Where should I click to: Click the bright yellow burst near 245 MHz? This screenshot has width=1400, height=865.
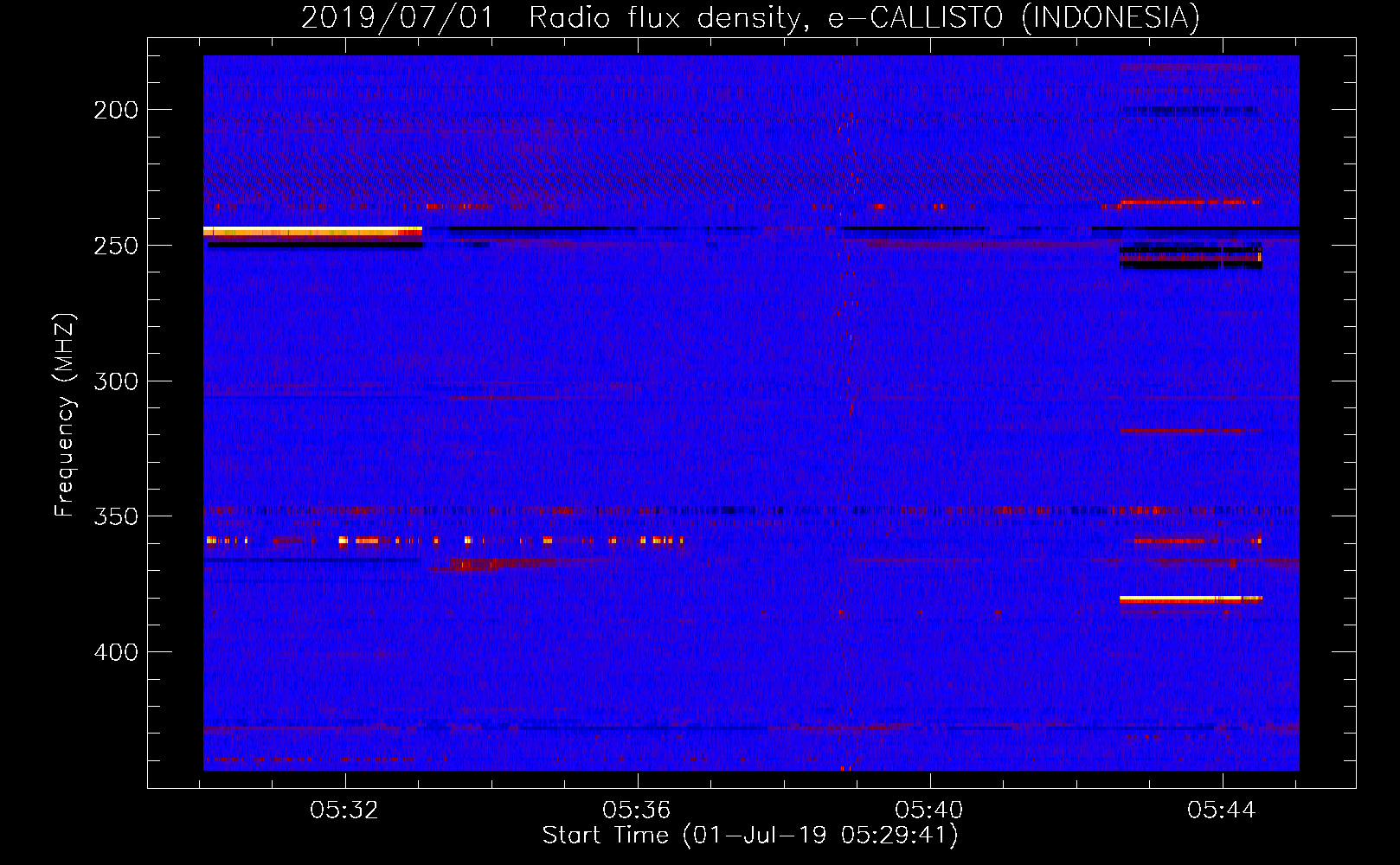click(312, 231)
